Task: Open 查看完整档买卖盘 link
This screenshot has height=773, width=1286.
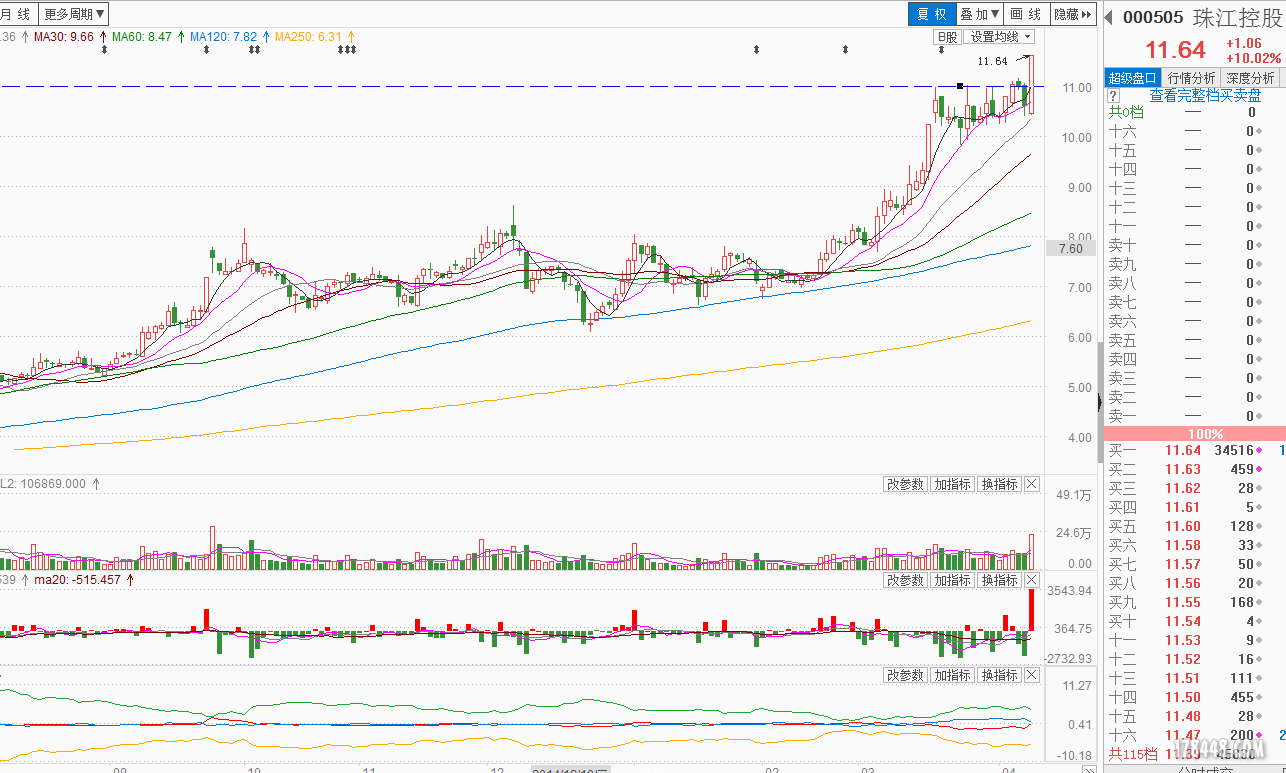Action: coord(1205,96)
